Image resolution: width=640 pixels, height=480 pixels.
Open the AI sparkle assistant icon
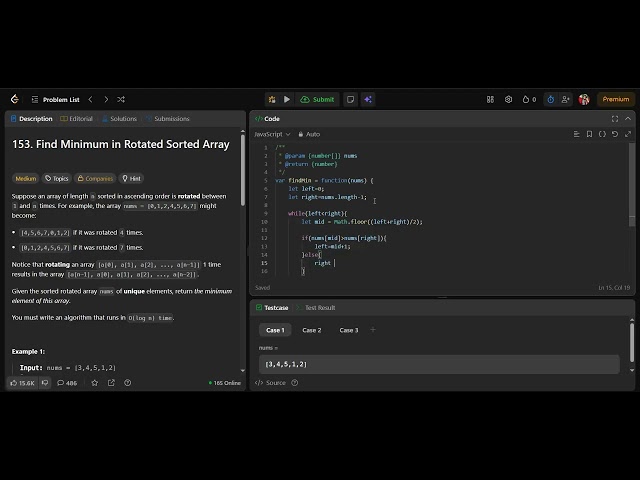(368, 99)
